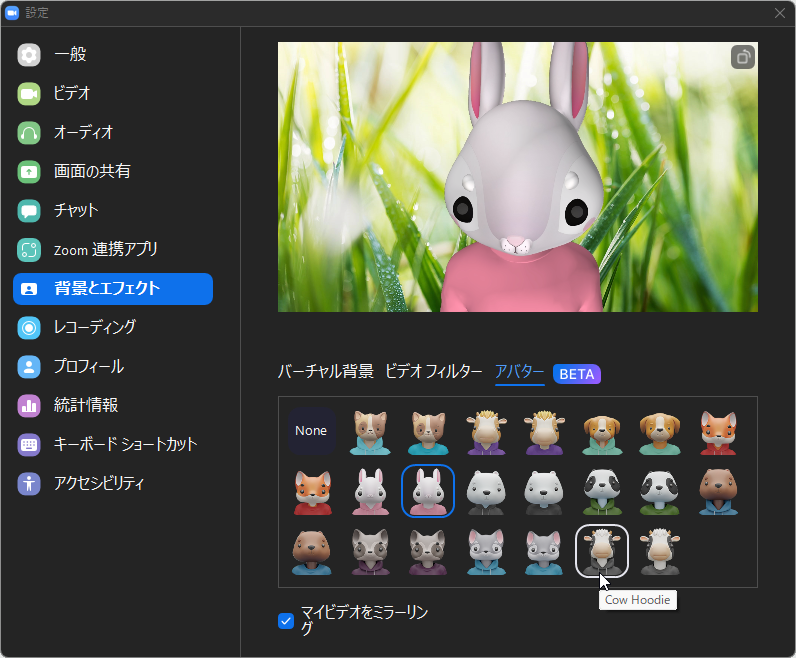Pick the polar bear avatar in black T-shirt
This screenshot has height=658, width=796.
pyautogui.click(x=544, y=491)
